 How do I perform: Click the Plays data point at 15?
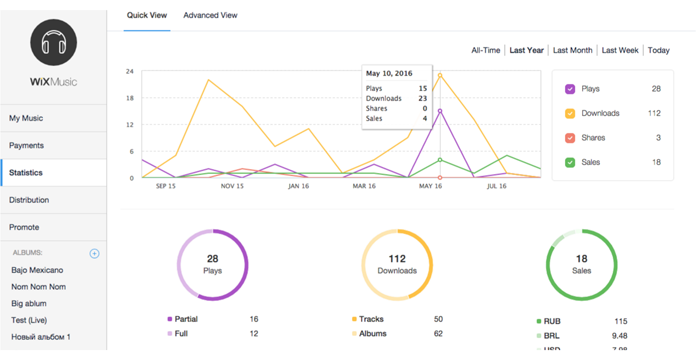pos(440,111)
